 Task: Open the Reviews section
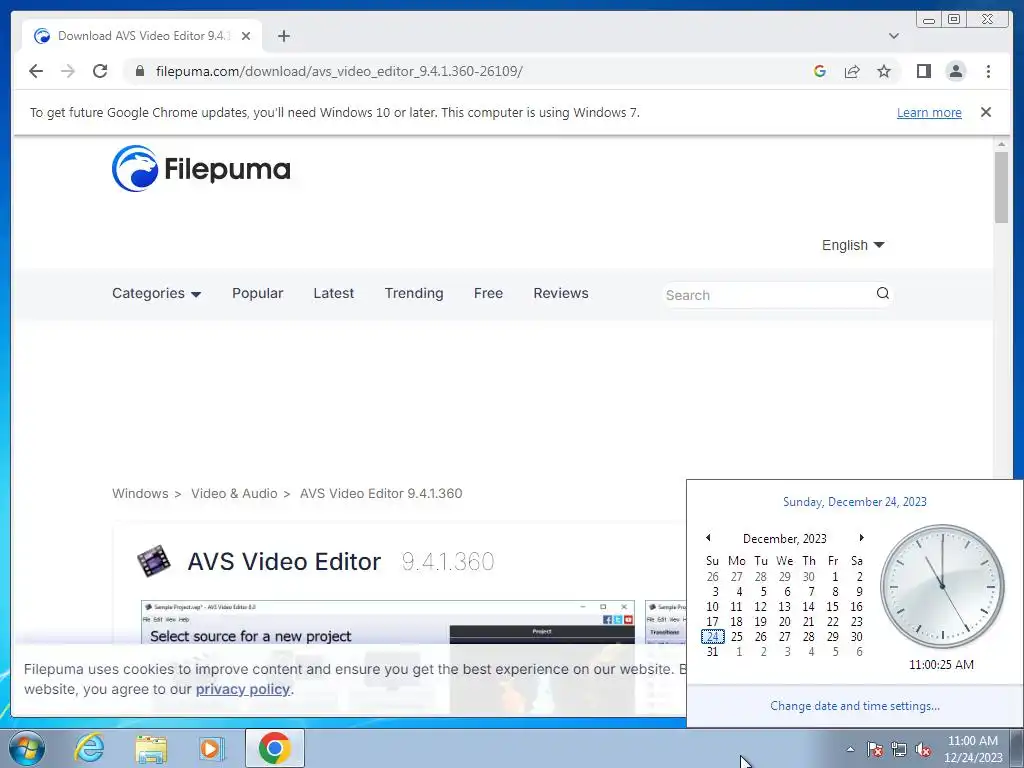tap(561, 293)
